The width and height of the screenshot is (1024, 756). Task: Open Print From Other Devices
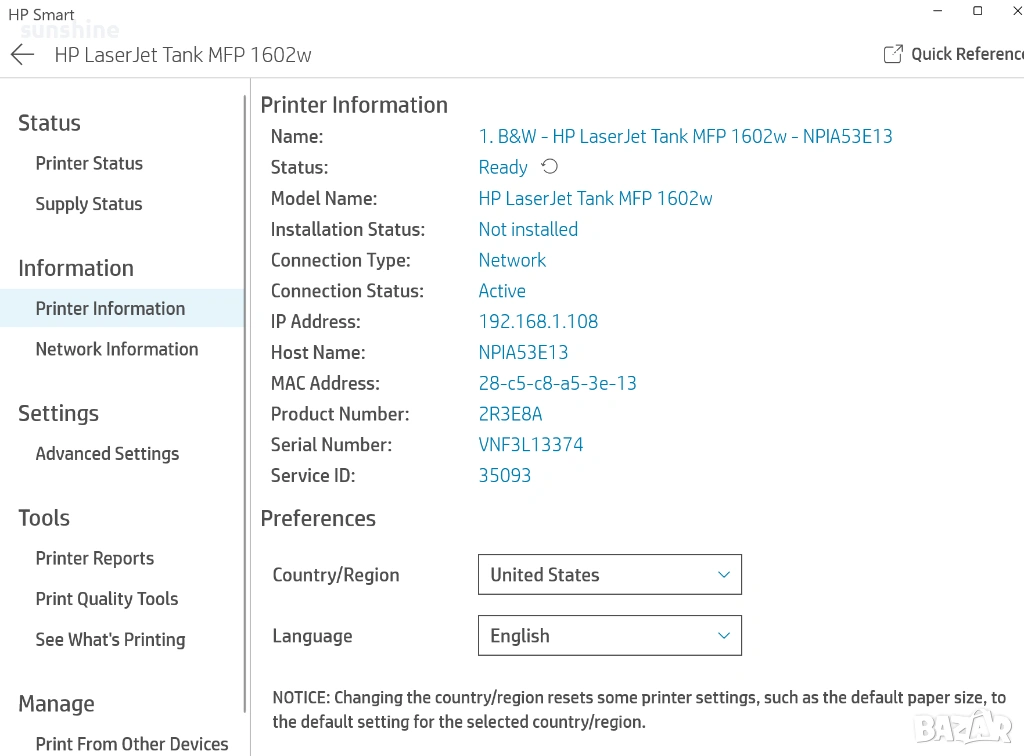(x=132, y=744)
